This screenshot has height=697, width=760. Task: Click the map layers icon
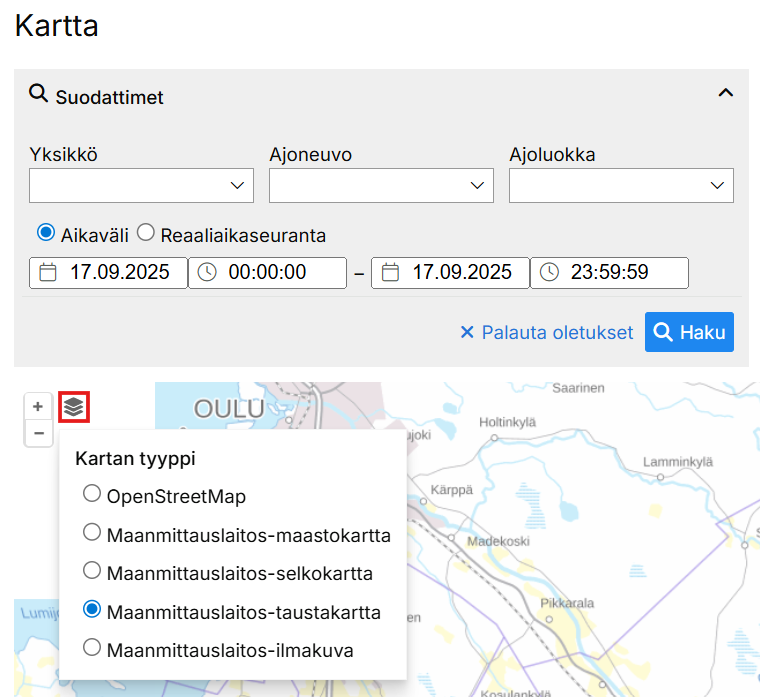(74, 407)
